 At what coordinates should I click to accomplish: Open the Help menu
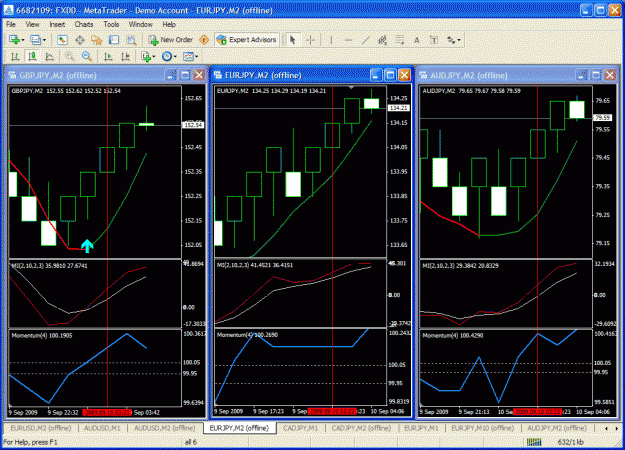pyautogui.click(x=169, y=24)
